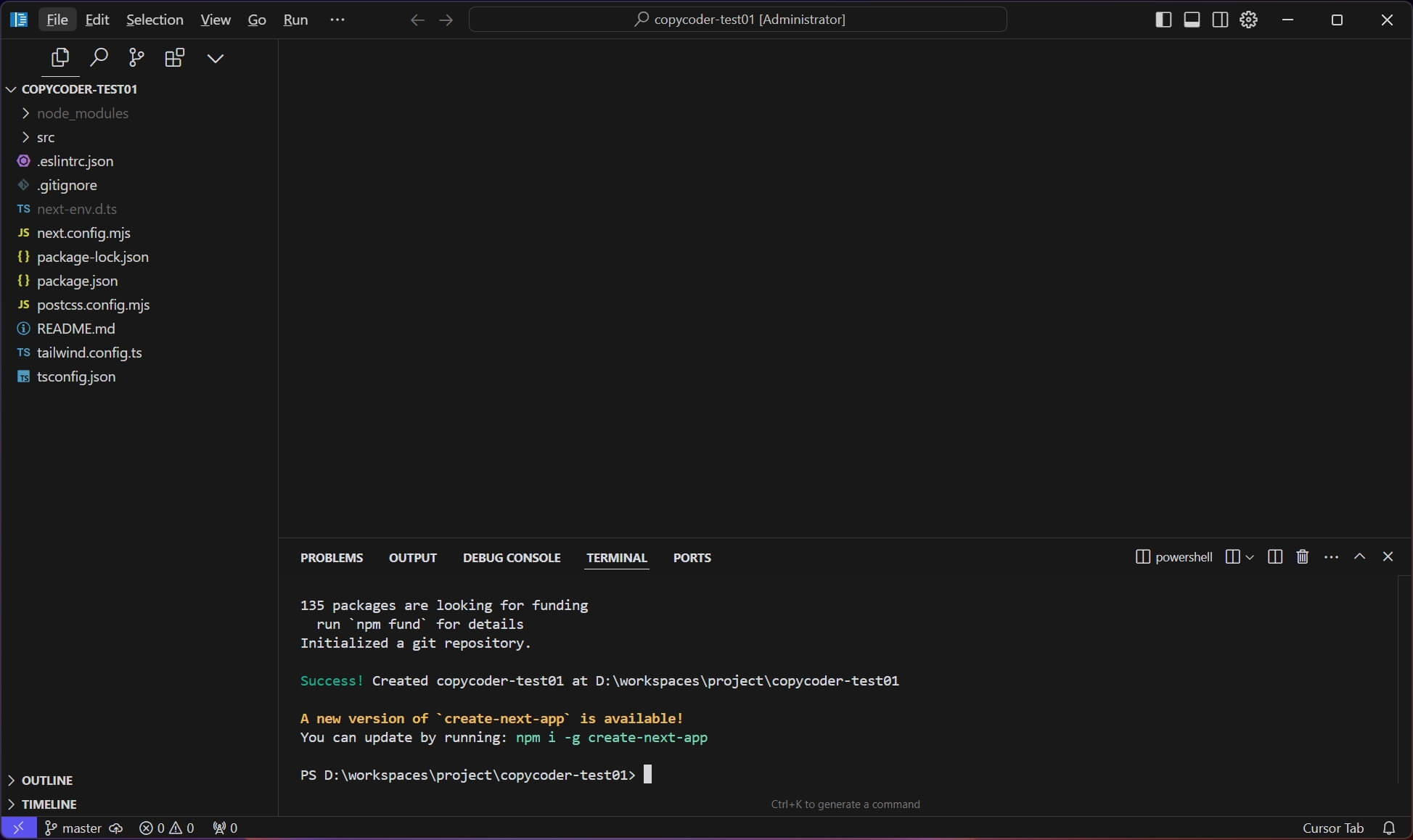Open the File menu
This screenshot has height=840, width=1413.
pyautogui.click(x=57, y=20)
